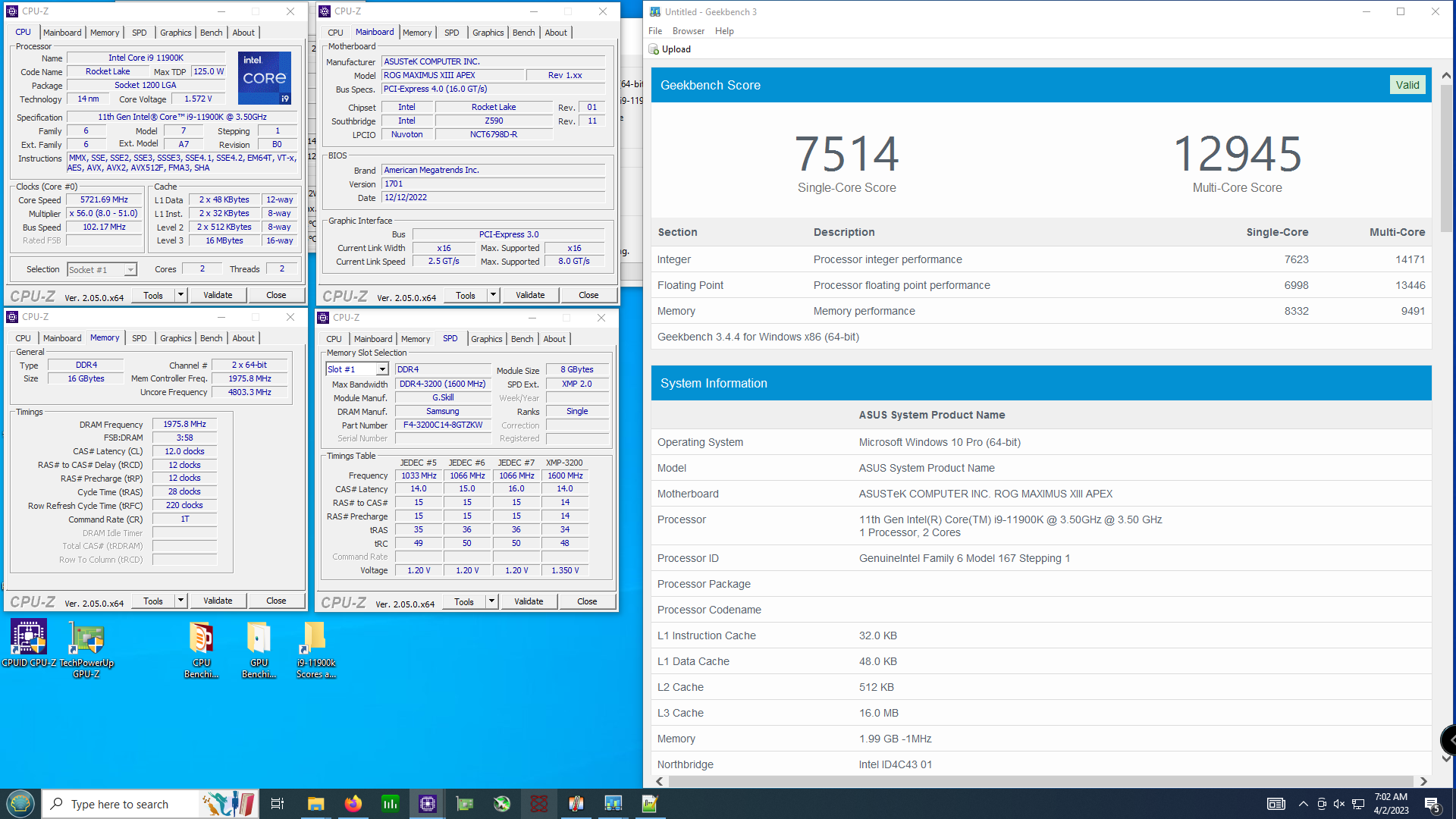Screen dimensions: 1456x819
Task: Click Close button in Memory tab window
Action: (x=276, y=601)
